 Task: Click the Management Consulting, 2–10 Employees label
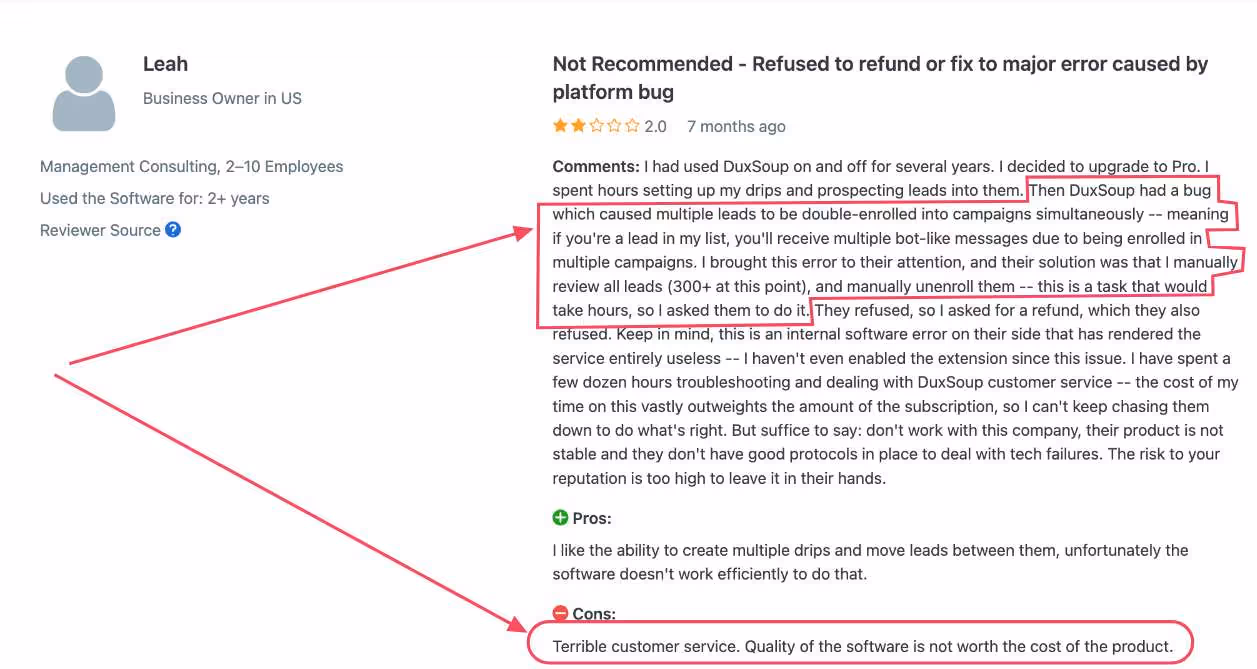190,166
